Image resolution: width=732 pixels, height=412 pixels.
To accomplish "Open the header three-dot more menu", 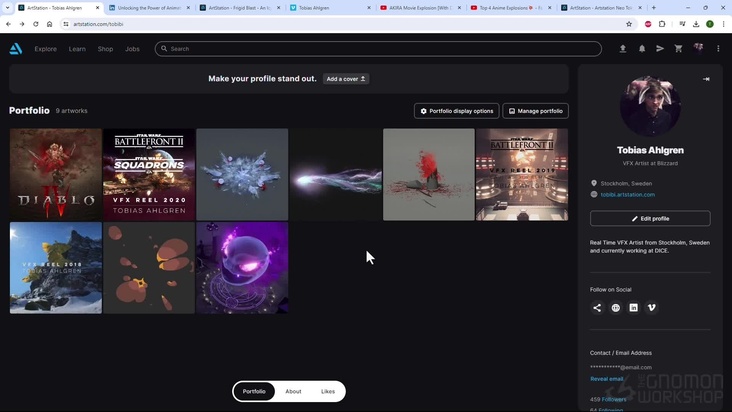I will (x=718, y=48).
